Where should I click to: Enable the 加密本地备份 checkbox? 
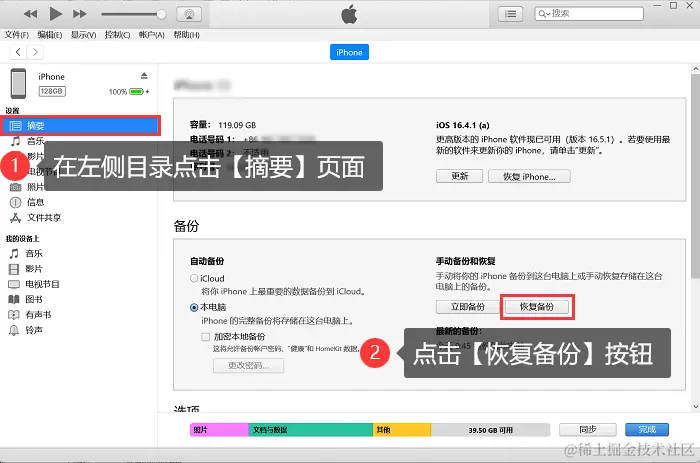point(205,337)
